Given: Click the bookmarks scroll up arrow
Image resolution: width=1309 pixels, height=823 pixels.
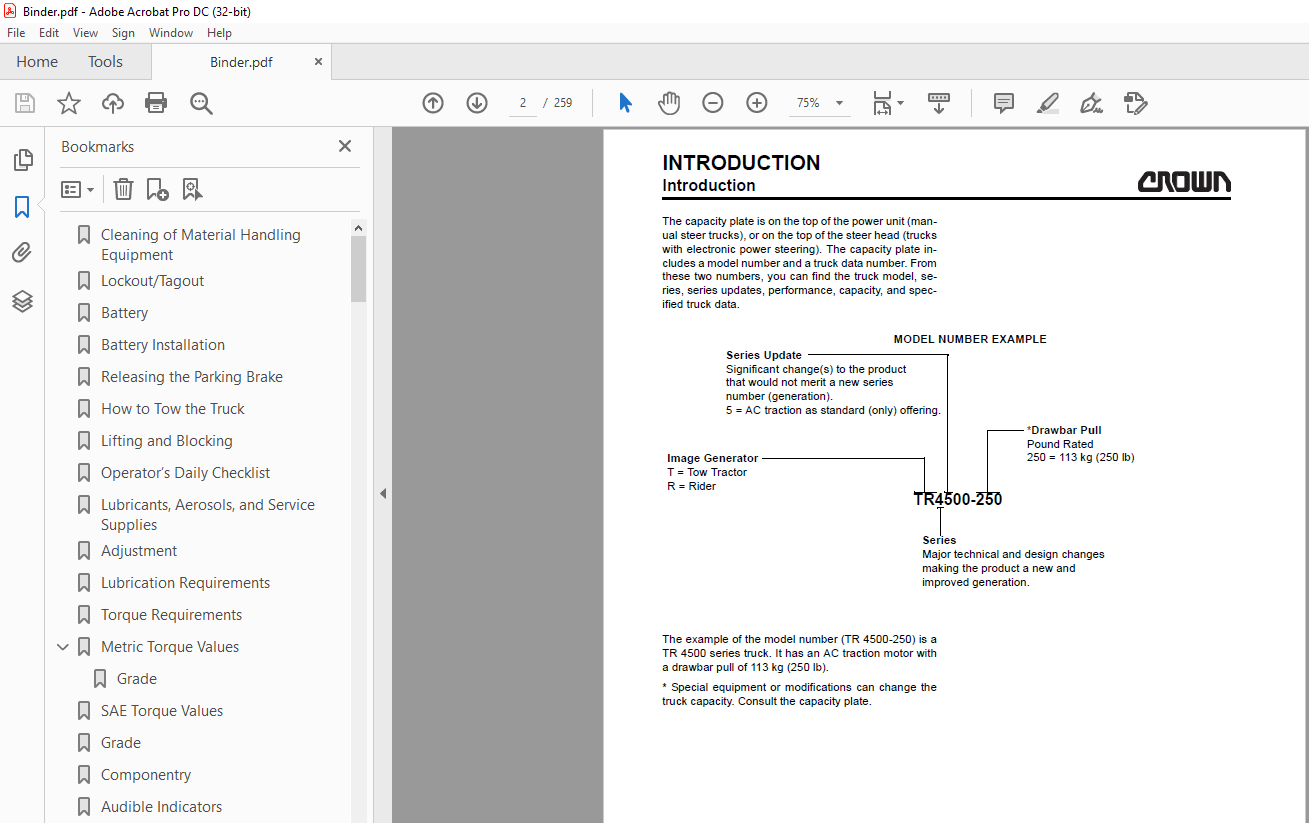Looking at the screenshot, I should [359, 228].
